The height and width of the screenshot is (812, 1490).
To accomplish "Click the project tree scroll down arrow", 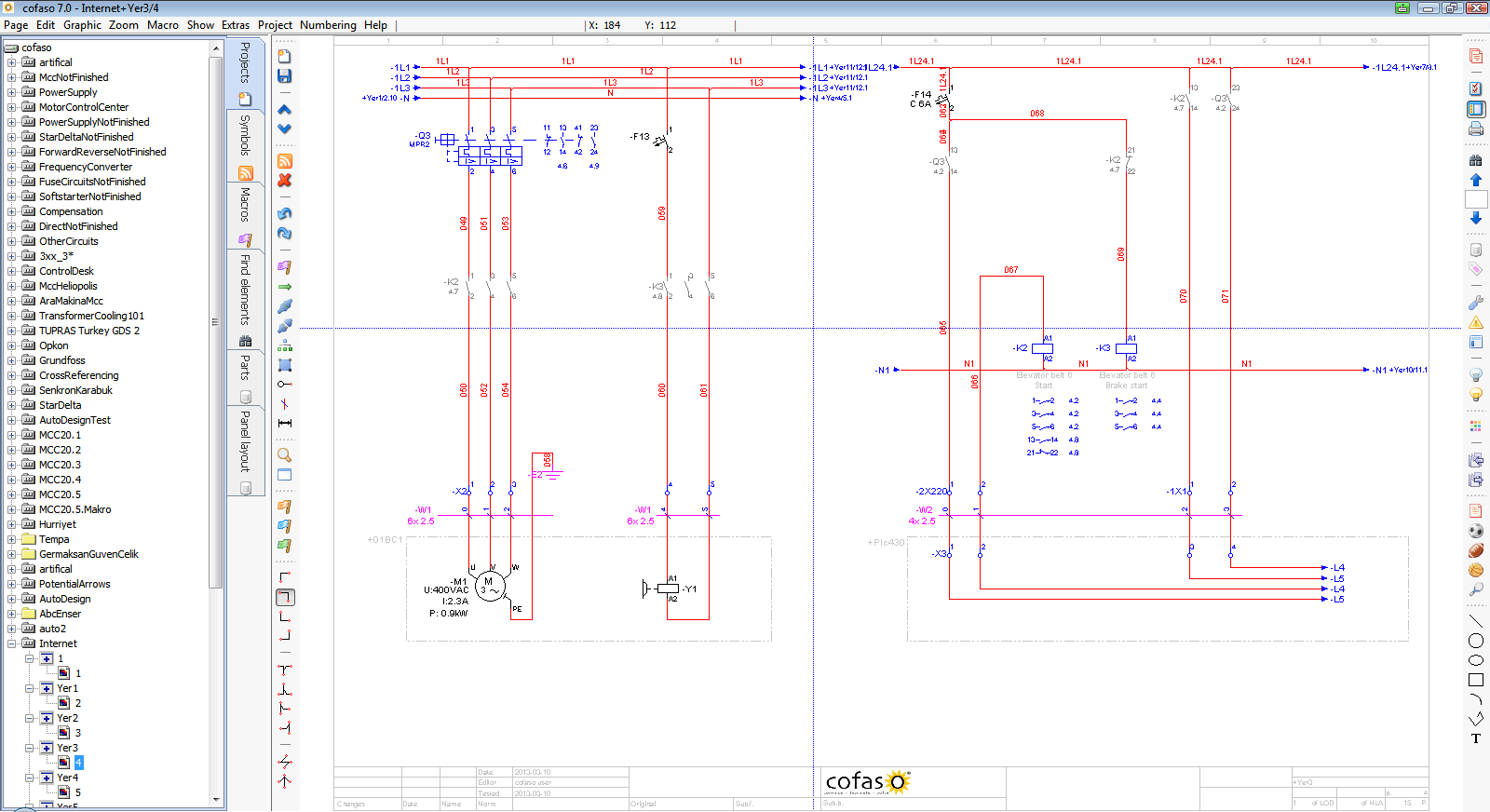I will pyautogui.click(x=216, y=799).
